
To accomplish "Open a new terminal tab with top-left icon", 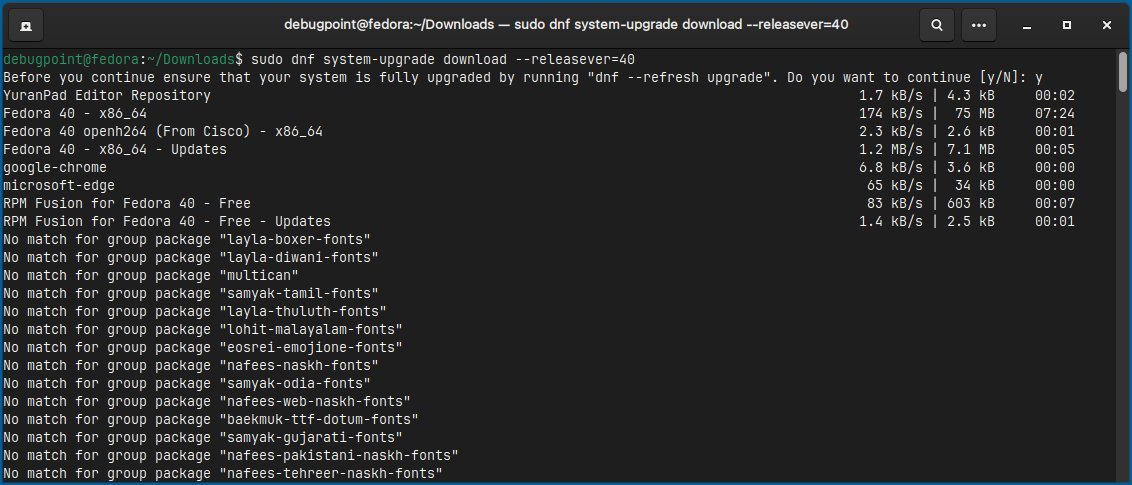I will tap(26, 25).
